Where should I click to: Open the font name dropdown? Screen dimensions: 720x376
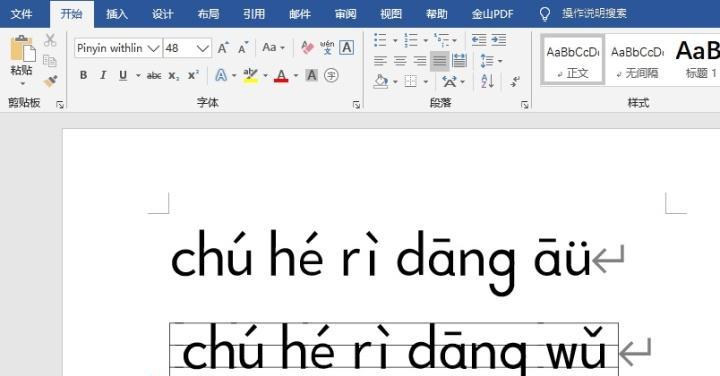click(153, 48)
